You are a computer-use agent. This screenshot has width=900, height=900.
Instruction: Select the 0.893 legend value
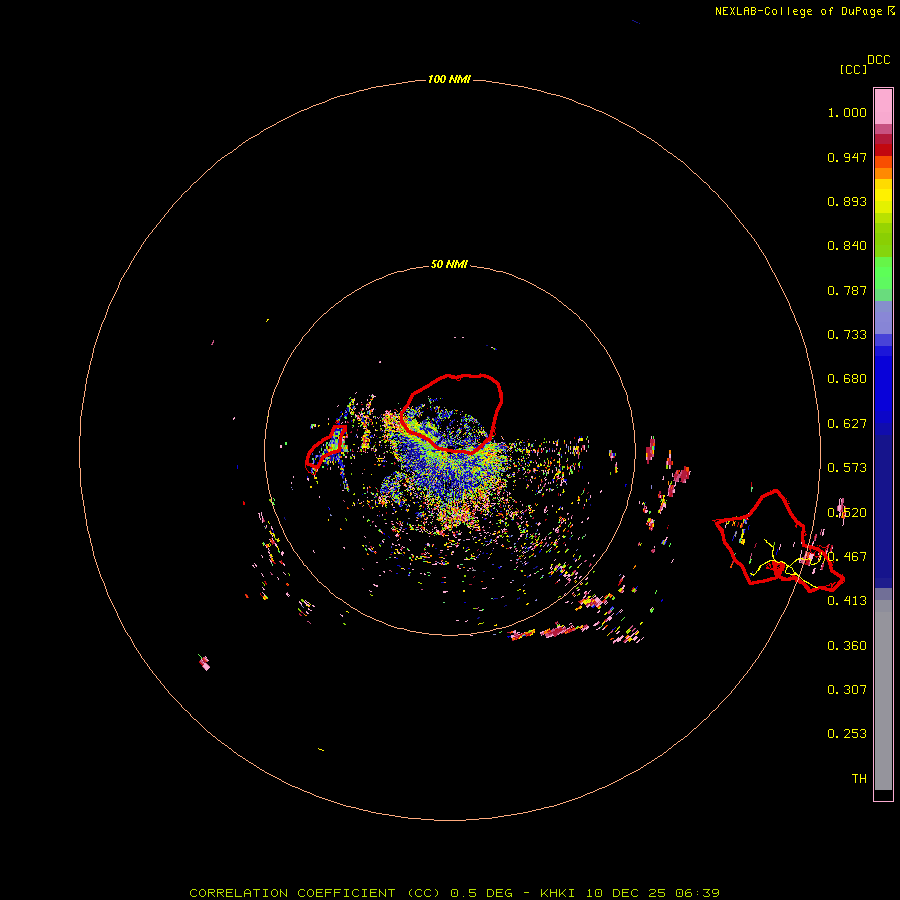click(x=847, y=201)
